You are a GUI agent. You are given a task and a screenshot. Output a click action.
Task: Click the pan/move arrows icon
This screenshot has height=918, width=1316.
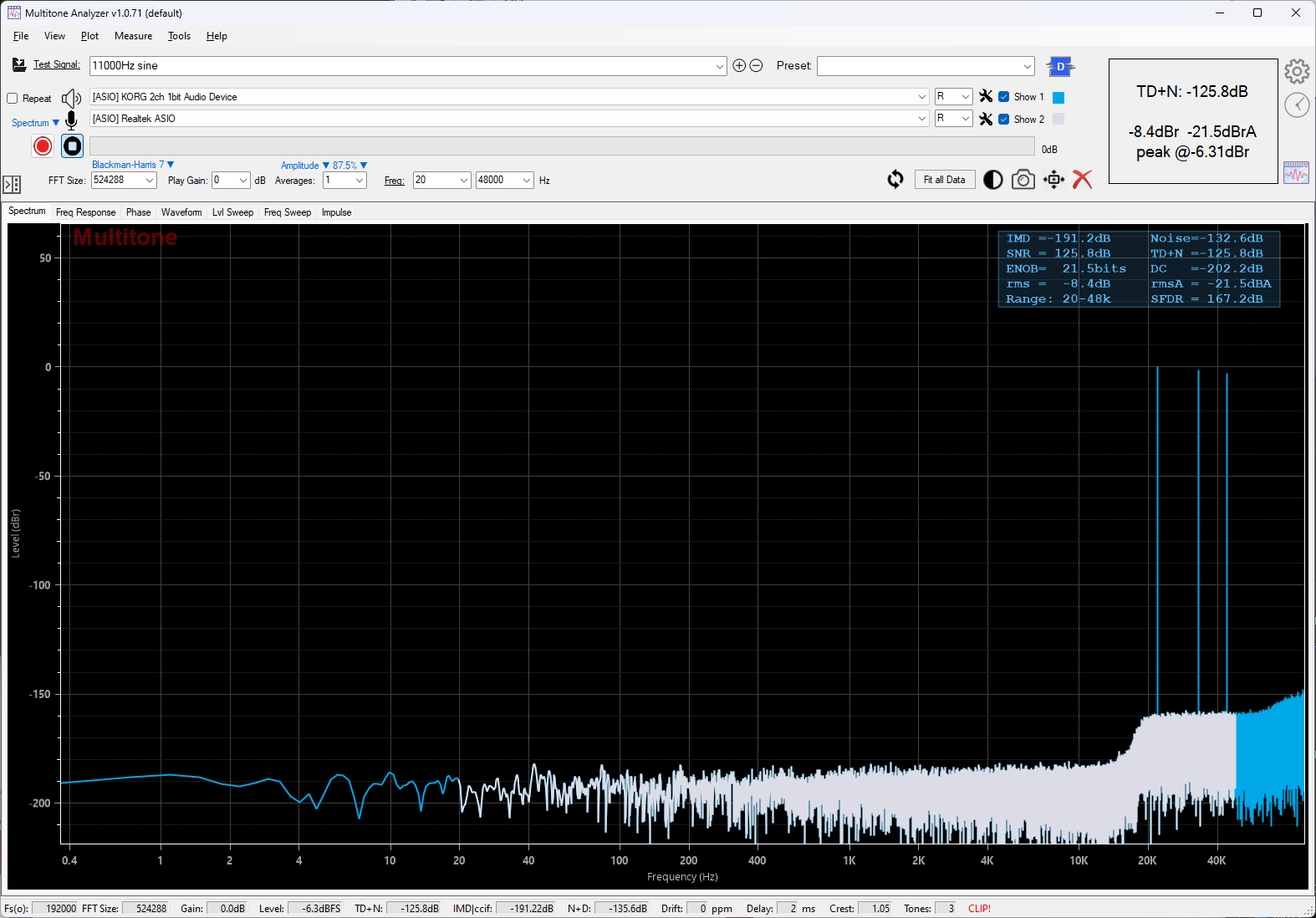click(1053, 180)
